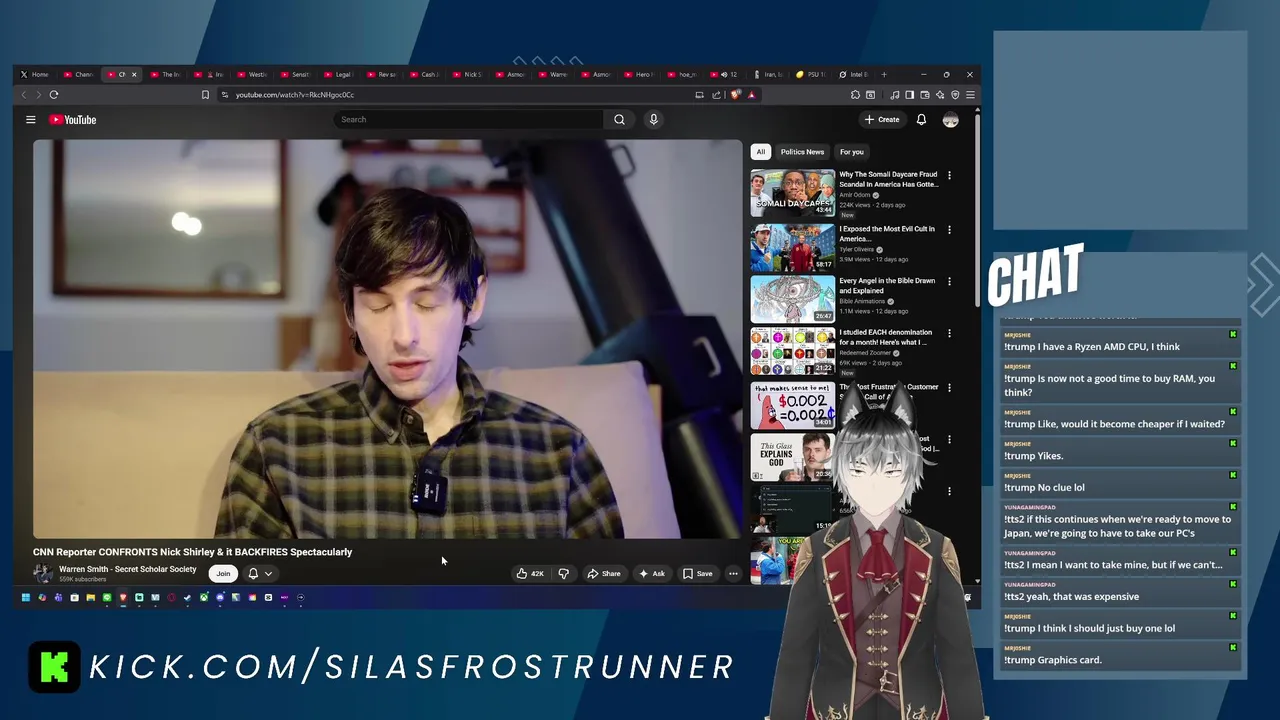The image size is (1280, 720).
Task: Open options for Every Angel video
Action: [x=949, y=281]
